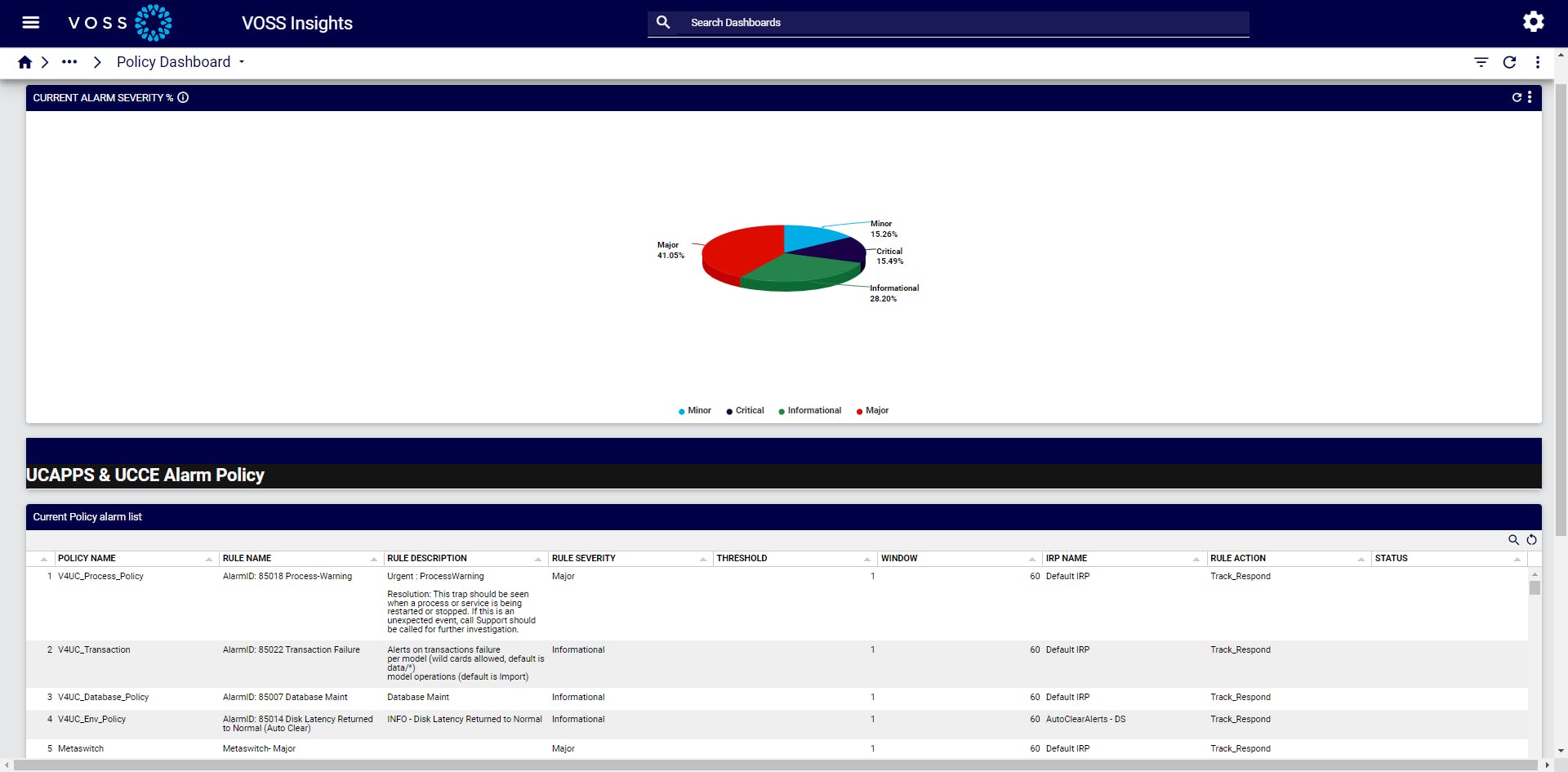Sort by the POLICY NAME column

click(135, 559)
